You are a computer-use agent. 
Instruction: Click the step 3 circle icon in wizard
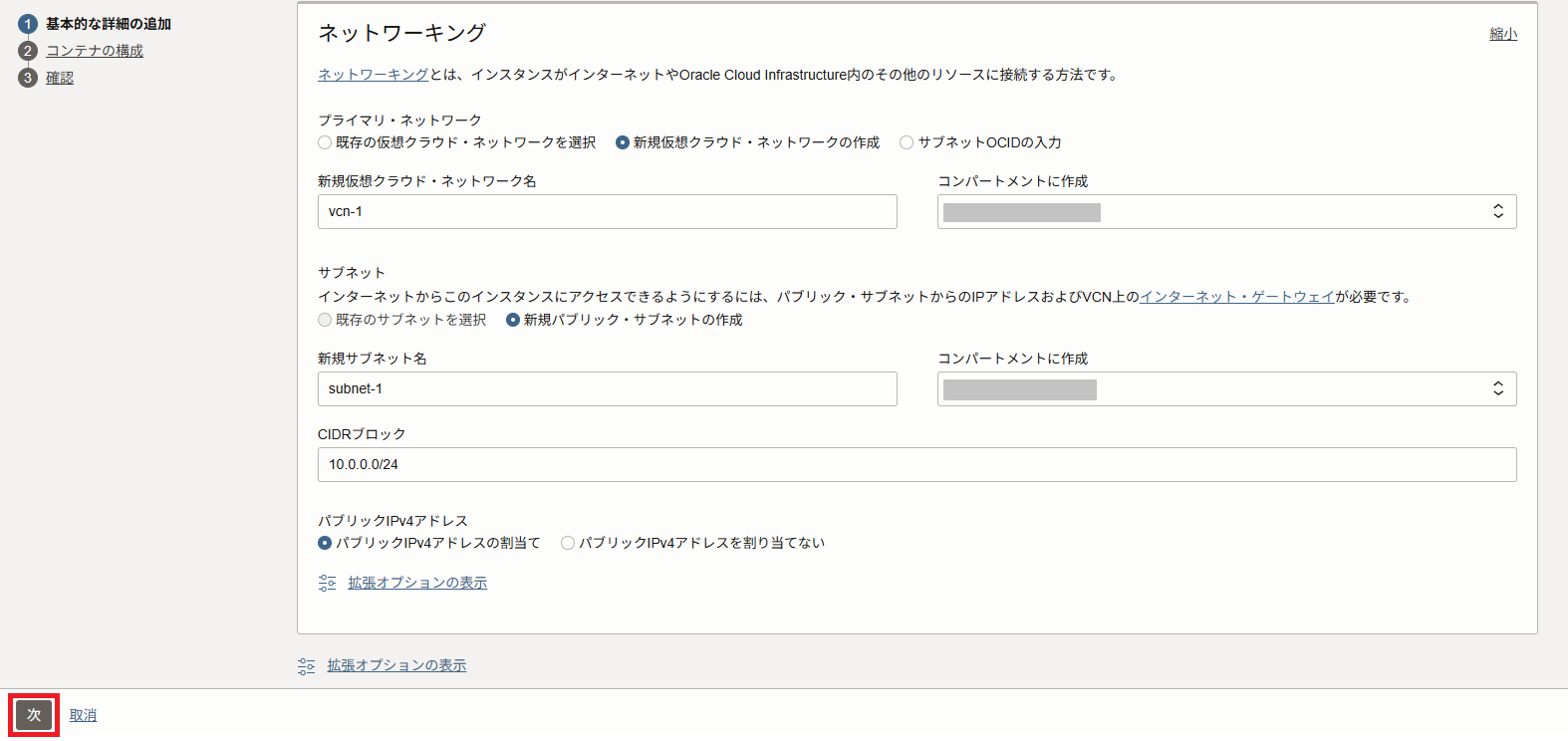pos(28,78)
